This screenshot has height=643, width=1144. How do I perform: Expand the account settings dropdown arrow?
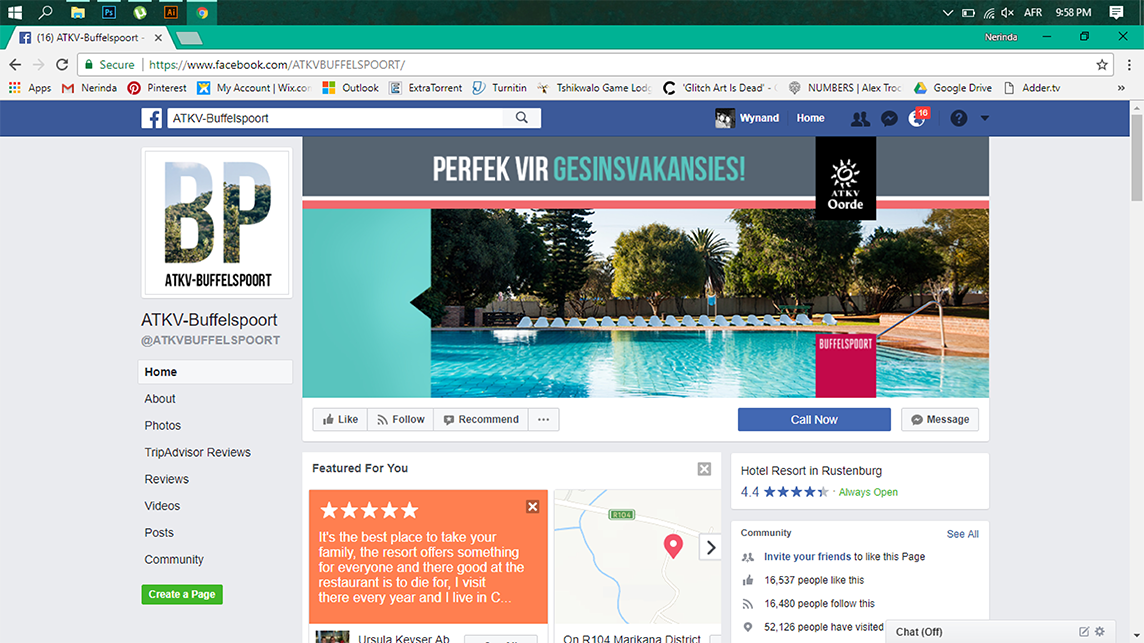tap(984, 118)
